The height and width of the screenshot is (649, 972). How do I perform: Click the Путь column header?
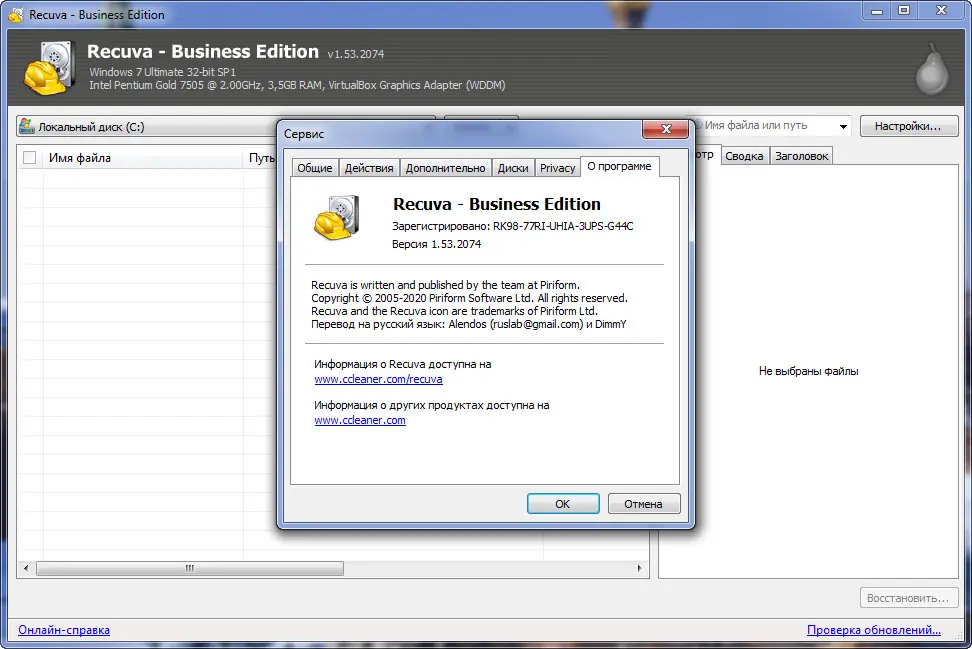261,158
